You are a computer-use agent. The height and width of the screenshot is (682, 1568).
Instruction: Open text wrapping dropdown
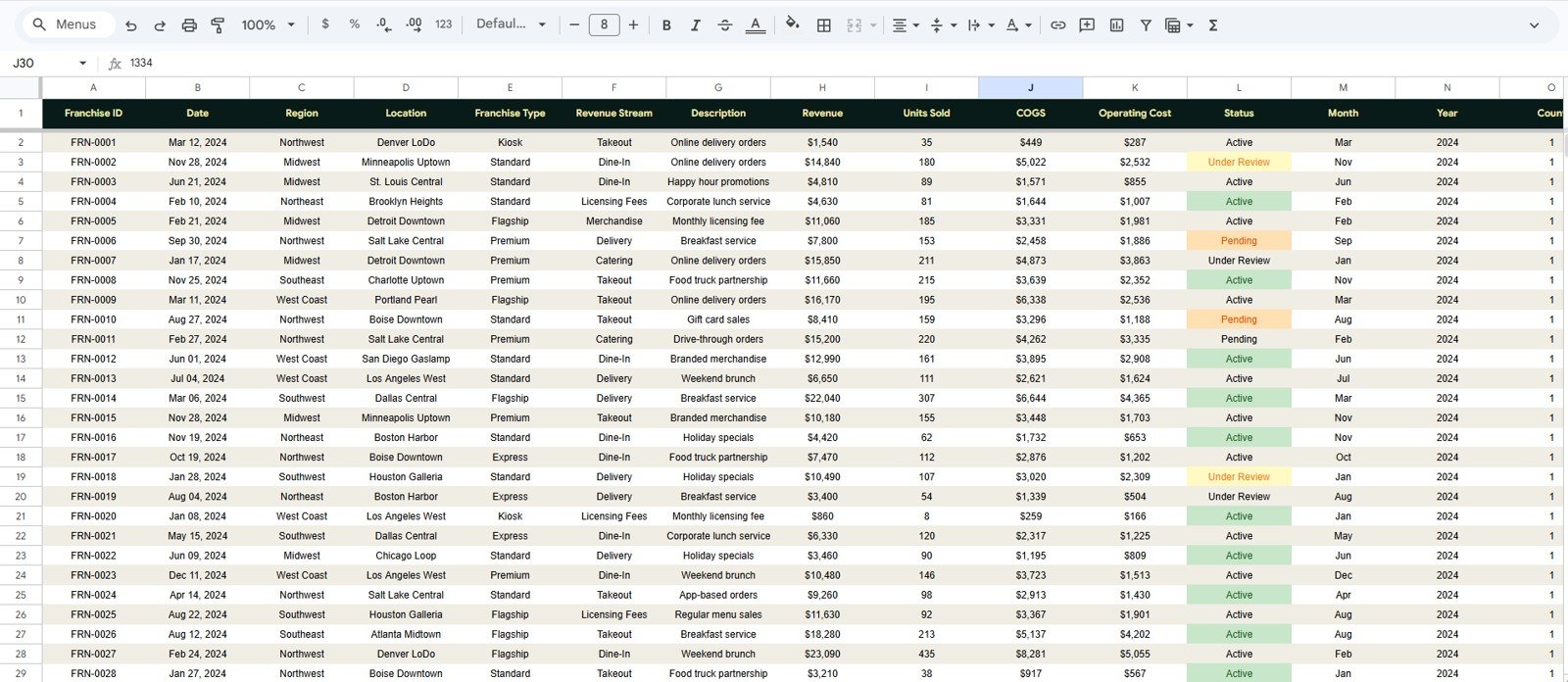coord(980,25)
